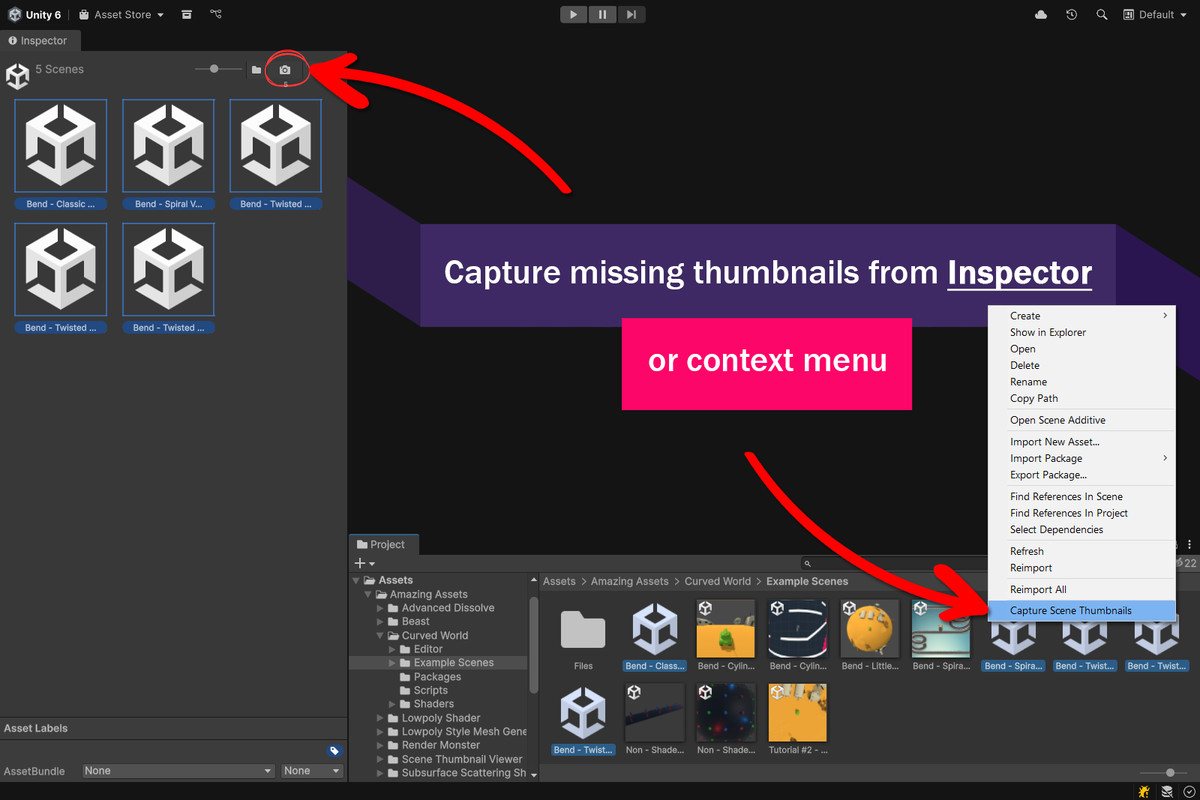This screenshot has width=1200, height=800.
Task: Collapse the Curved World folder
Action: [381, 636]
